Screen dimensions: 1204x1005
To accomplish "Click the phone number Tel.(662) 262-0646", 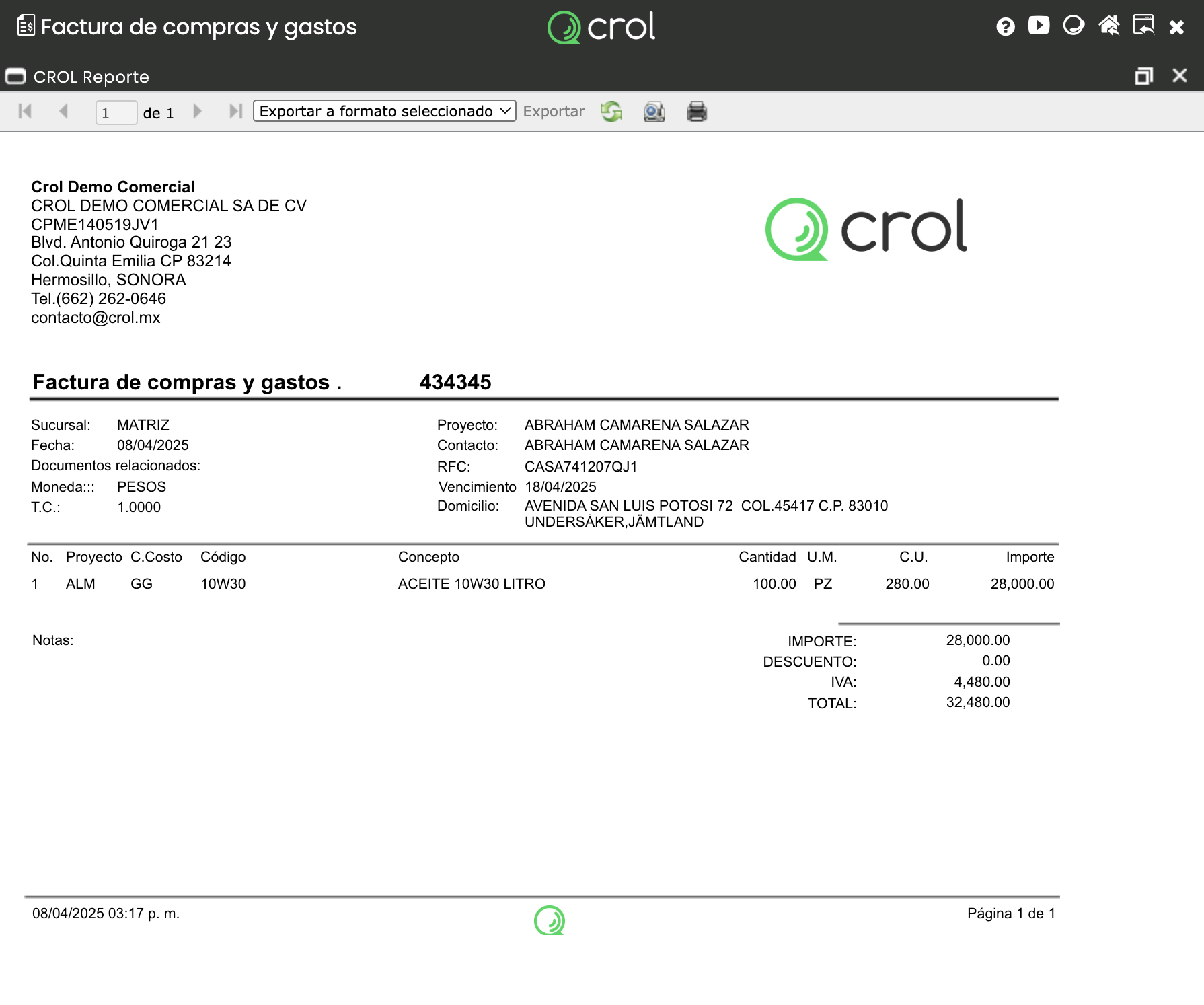I will [x=98, y=299].
